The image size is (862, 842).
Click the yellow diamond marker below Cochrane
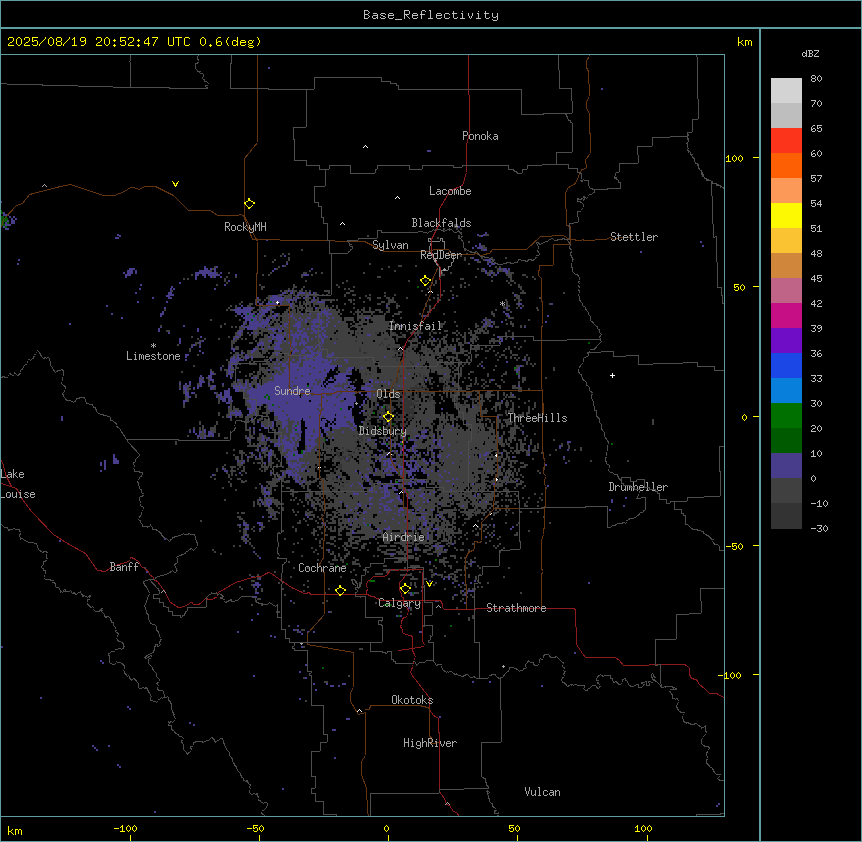[340, 590]
